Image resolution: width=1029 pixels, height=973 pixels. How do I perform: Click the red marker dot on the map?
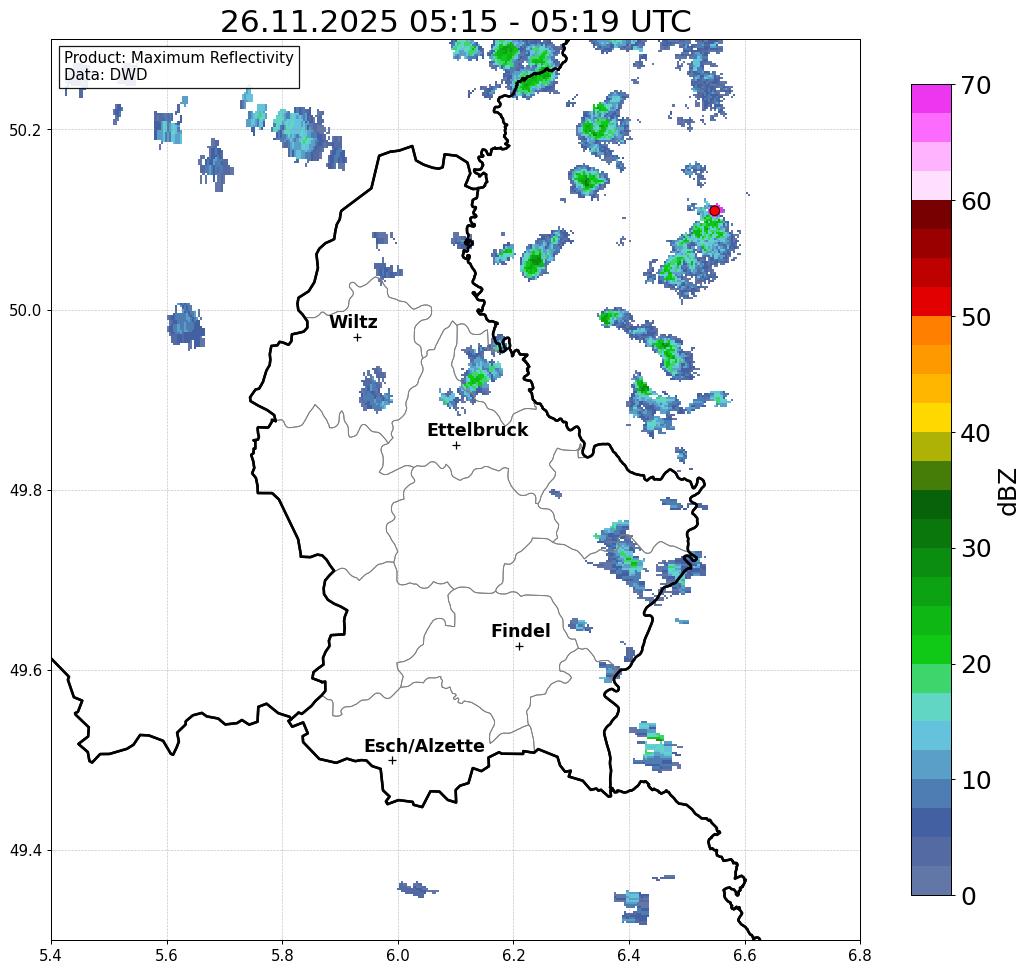pos(715,211)
